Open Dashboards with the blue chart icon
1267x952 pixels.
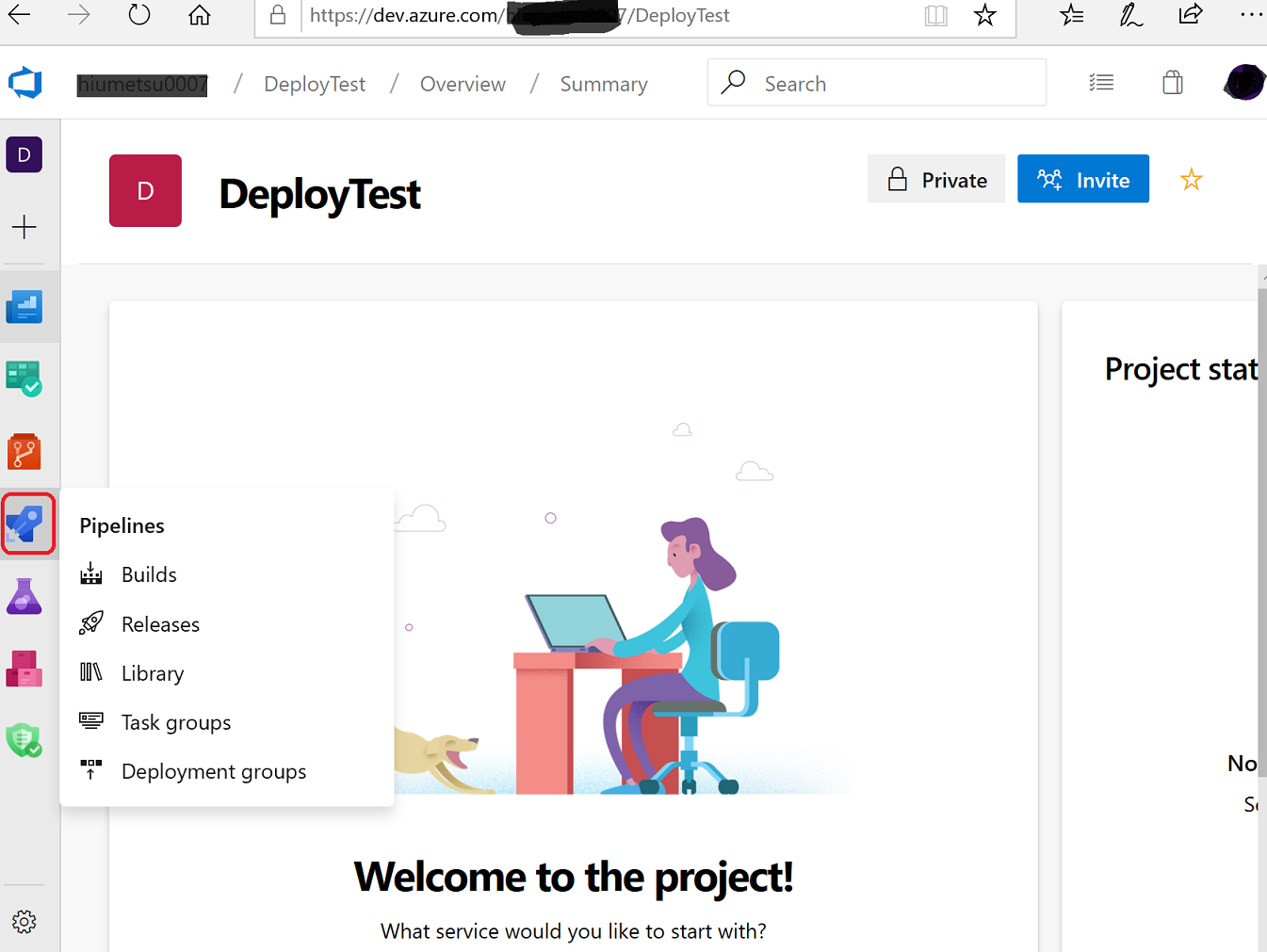click(24, 306)
